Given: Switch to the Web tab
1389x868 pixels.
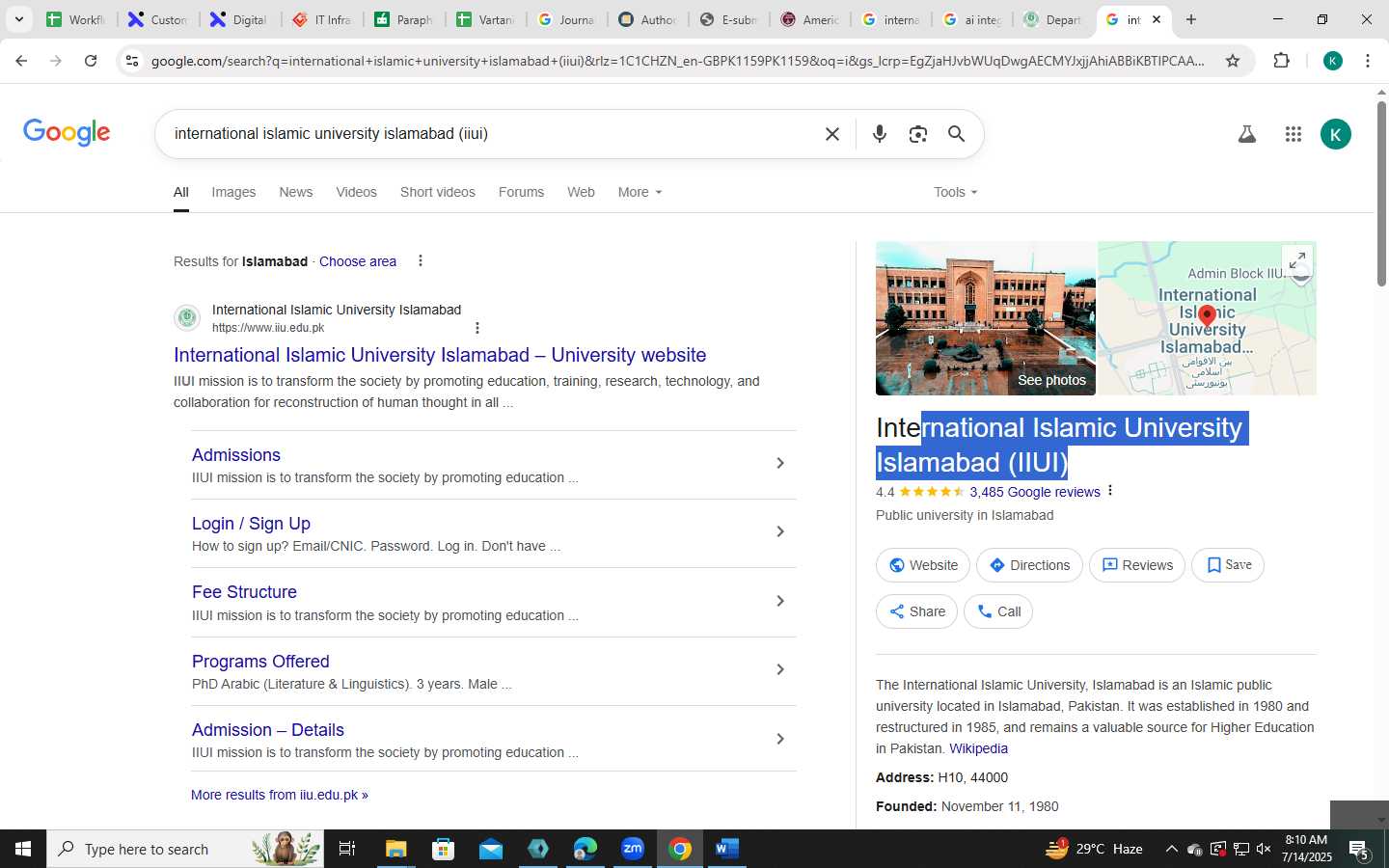Looking at the screenshot, I should click(581, 192).
